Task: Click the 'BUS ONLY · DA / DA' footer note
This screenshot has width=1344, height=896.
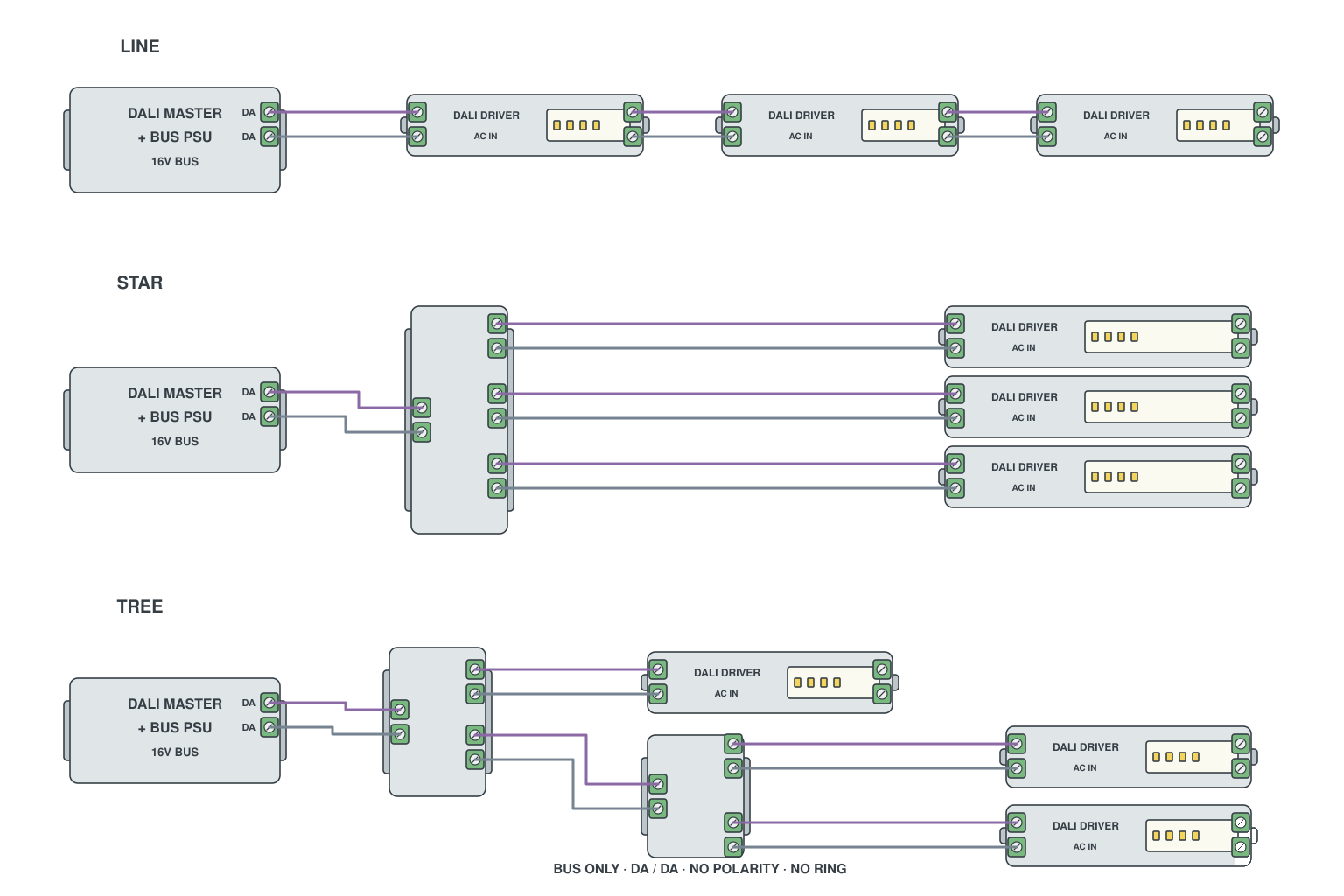Action: click(x=700, y=869)
